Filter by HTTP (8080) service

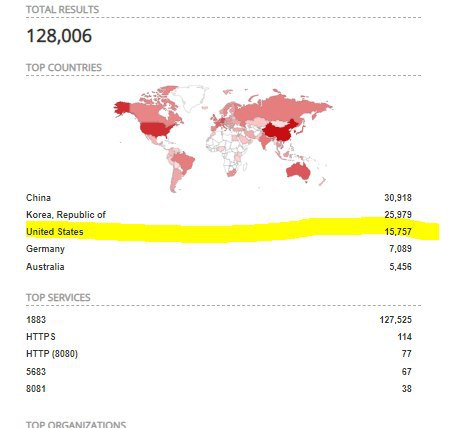click(52, 354)
